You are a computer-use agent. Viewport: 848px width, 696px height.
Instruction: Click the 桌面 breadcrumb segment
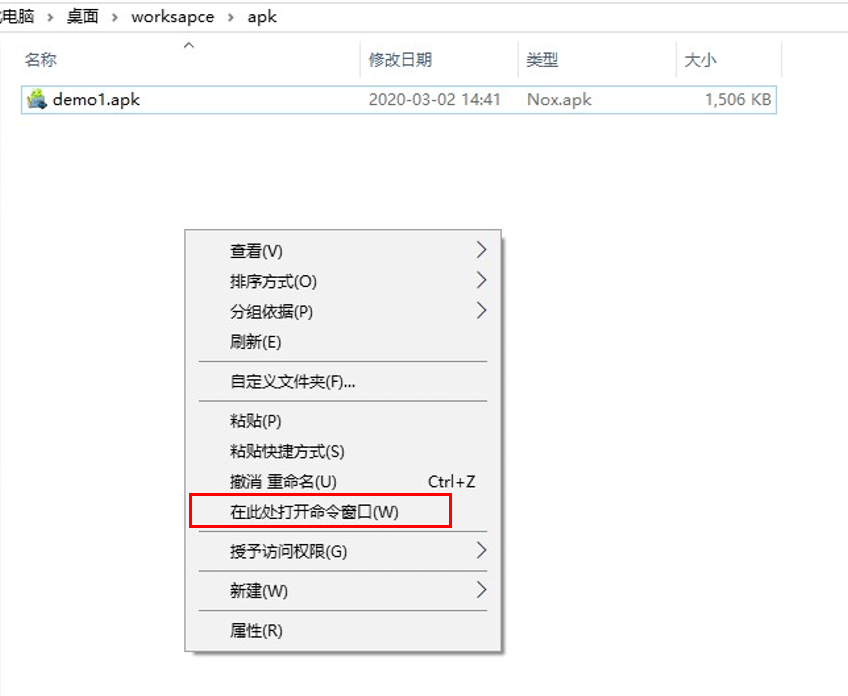pos(82,17)
